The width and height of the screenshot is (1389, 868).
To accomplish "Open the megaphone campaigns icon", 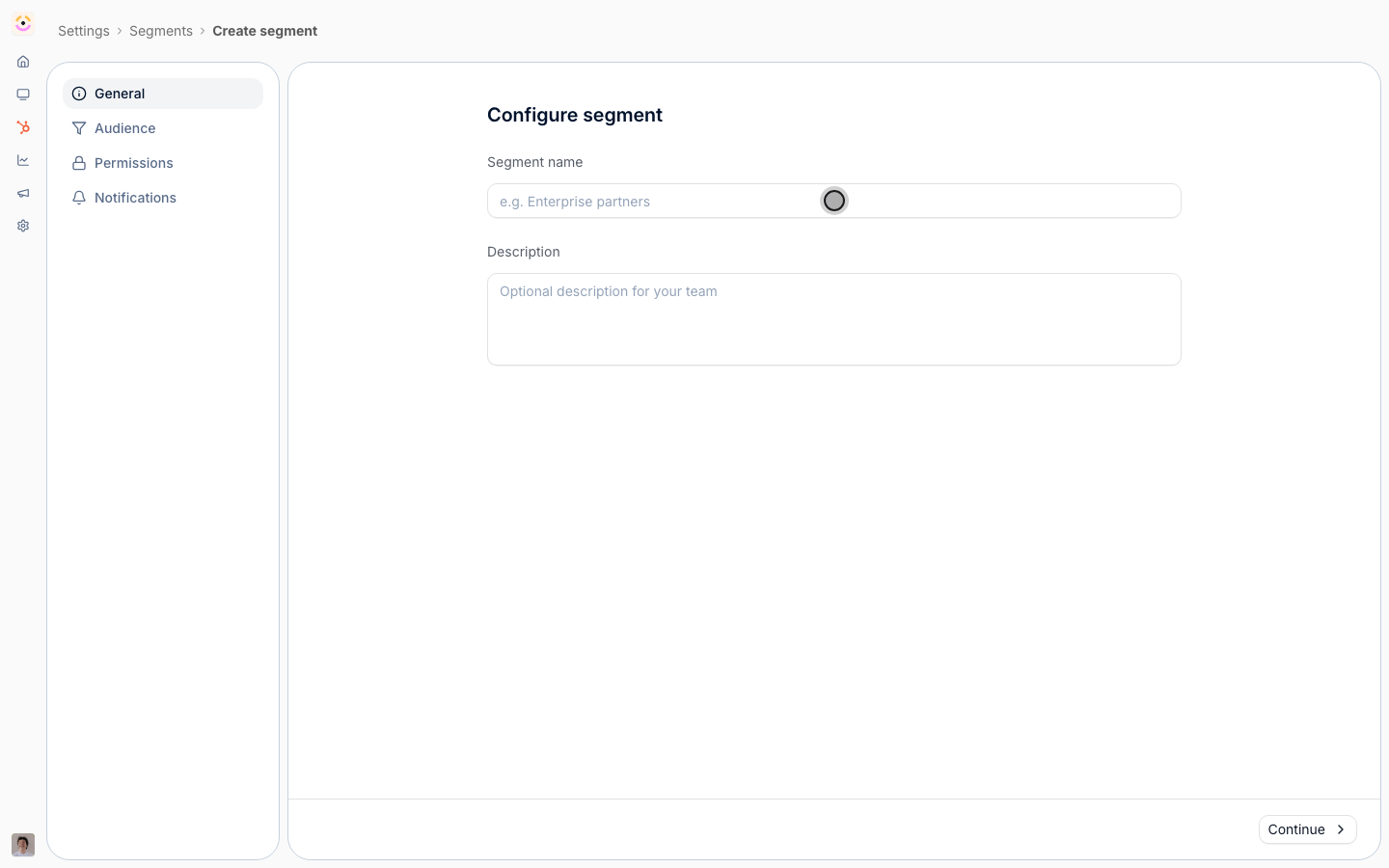I will (x=23, y=193).
